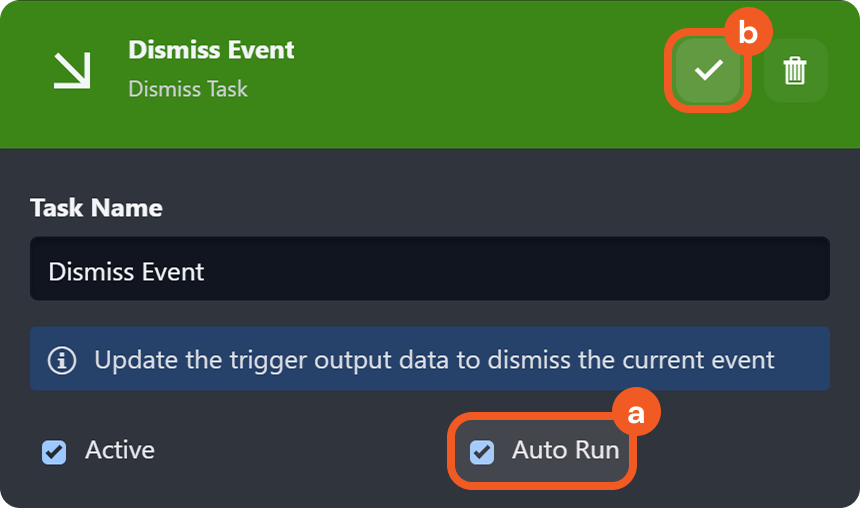
Task: Click the "Auto Run" label text
Action: pos(565,450)
